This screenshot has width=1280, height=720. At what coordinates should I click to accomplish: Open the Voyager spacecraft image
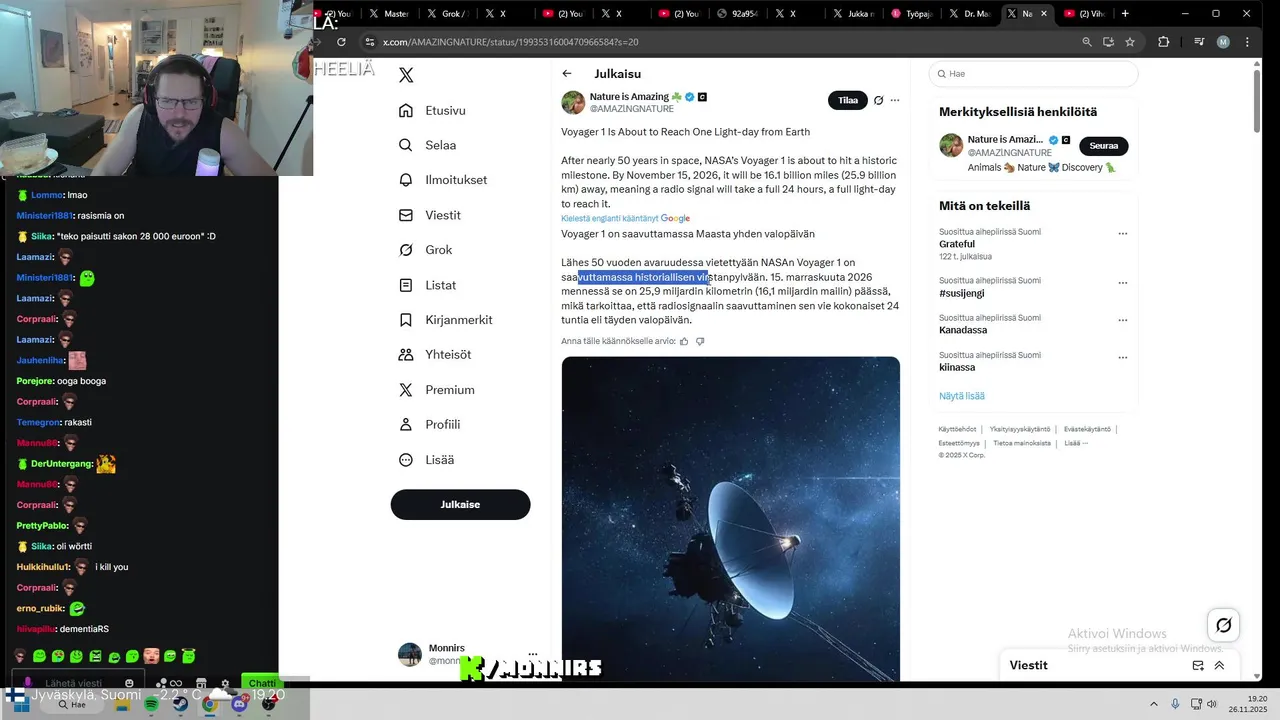(x=730, y=519)
